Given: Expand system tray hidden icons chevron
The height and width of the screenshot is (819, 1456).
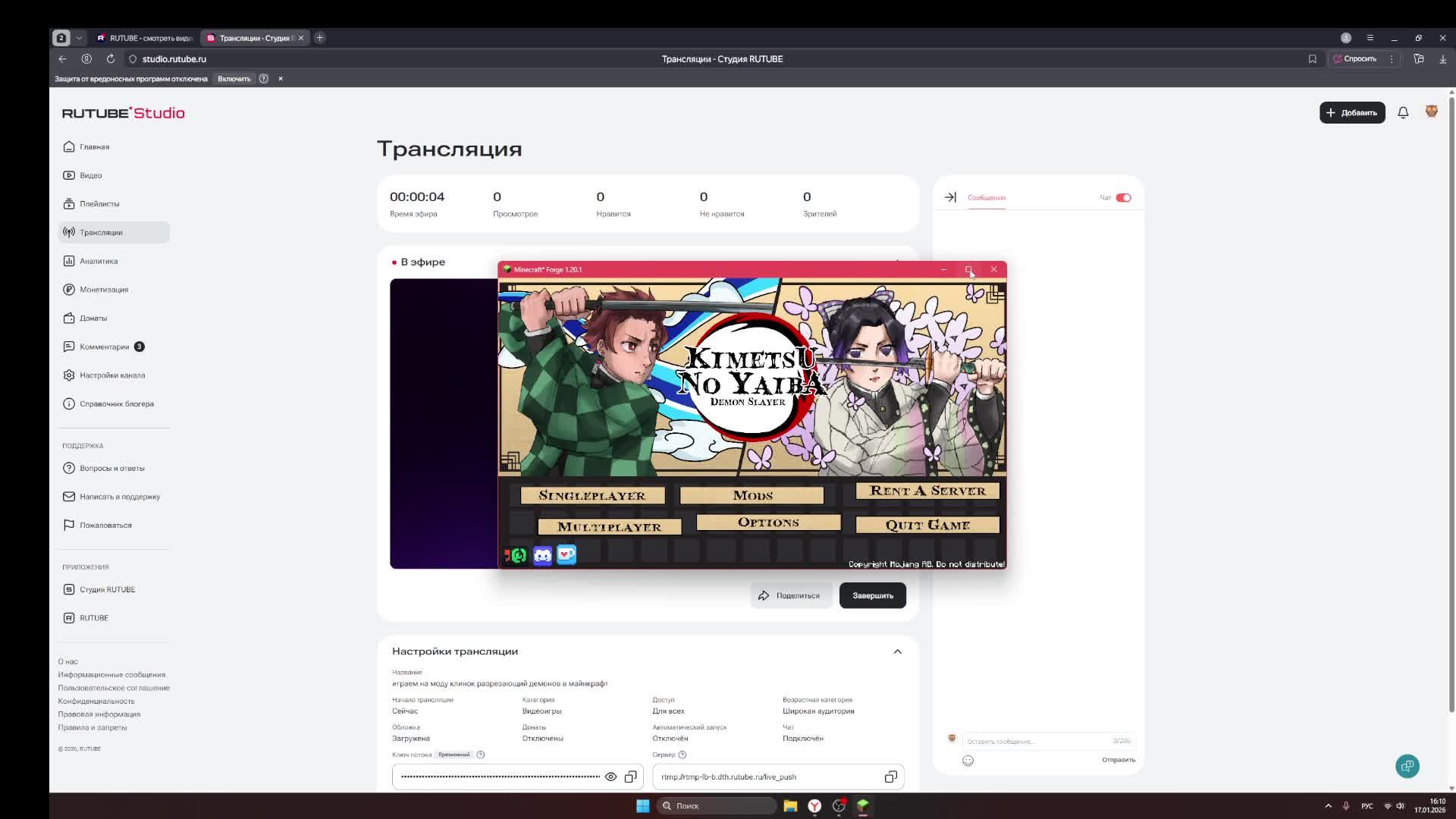Looking at the screenshot, I should 1328,805.
